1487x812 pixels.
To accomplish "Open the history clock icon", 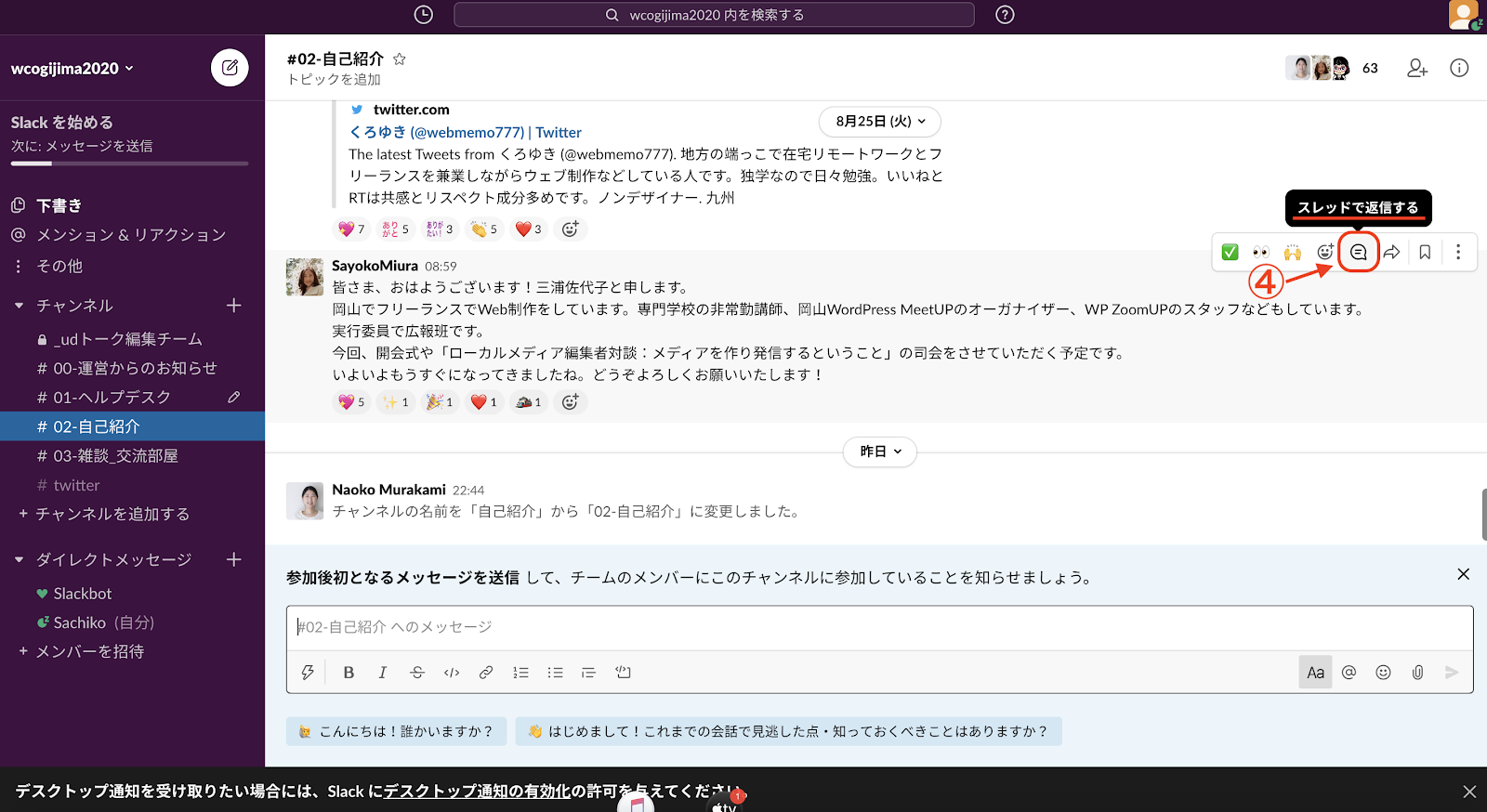I will [423, 15].
